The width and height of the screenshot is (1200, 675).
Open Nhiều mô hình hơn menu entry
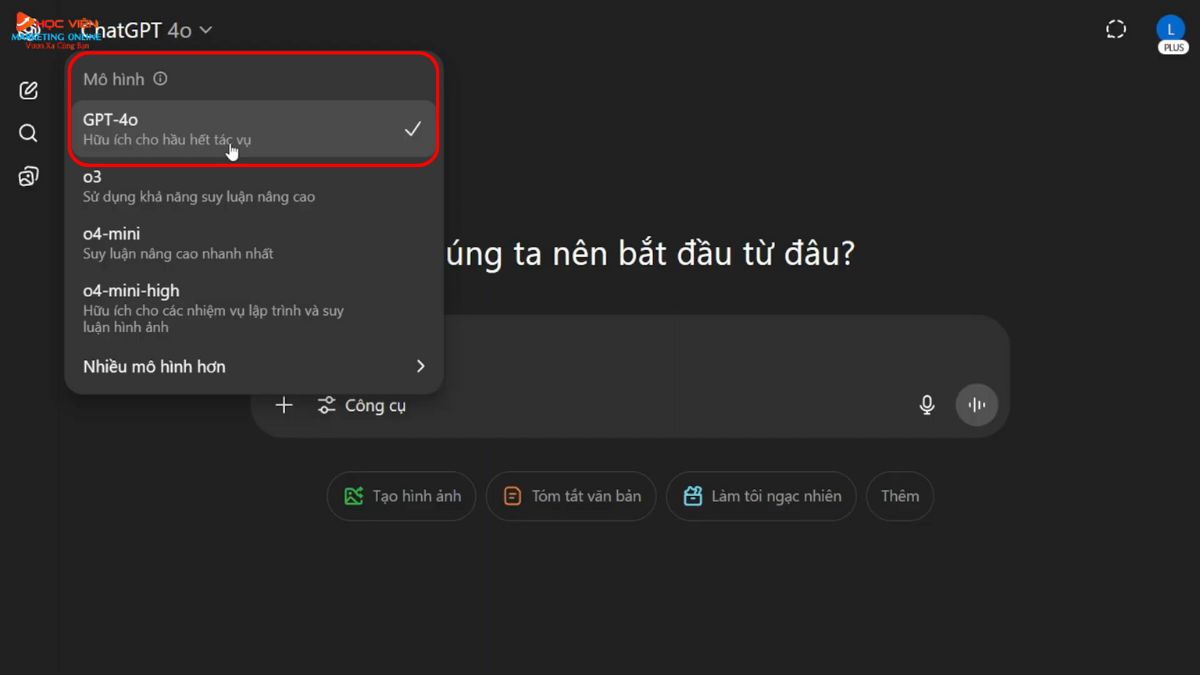[x=254, y=366]
